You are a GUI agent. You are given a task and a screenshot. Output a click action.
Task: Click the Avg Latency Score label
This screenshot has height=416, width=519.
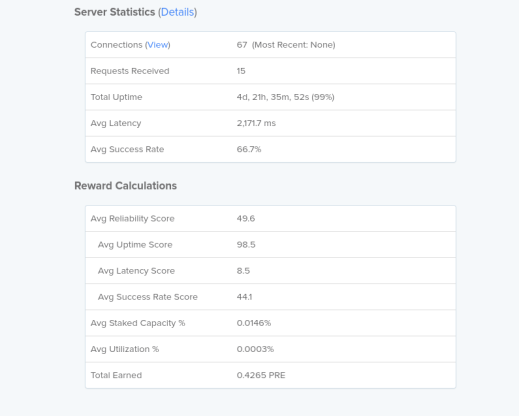tap(136, 271)
